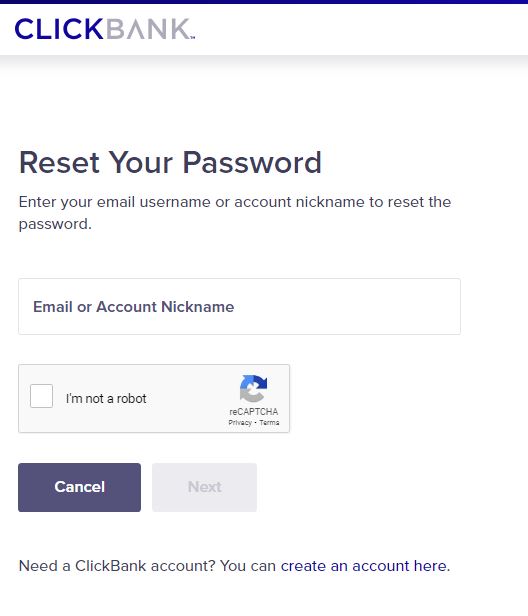The image size is (528, 616).
Task: Follow the create an account here link
Action: pyautogui.click(x=364, y=566)
